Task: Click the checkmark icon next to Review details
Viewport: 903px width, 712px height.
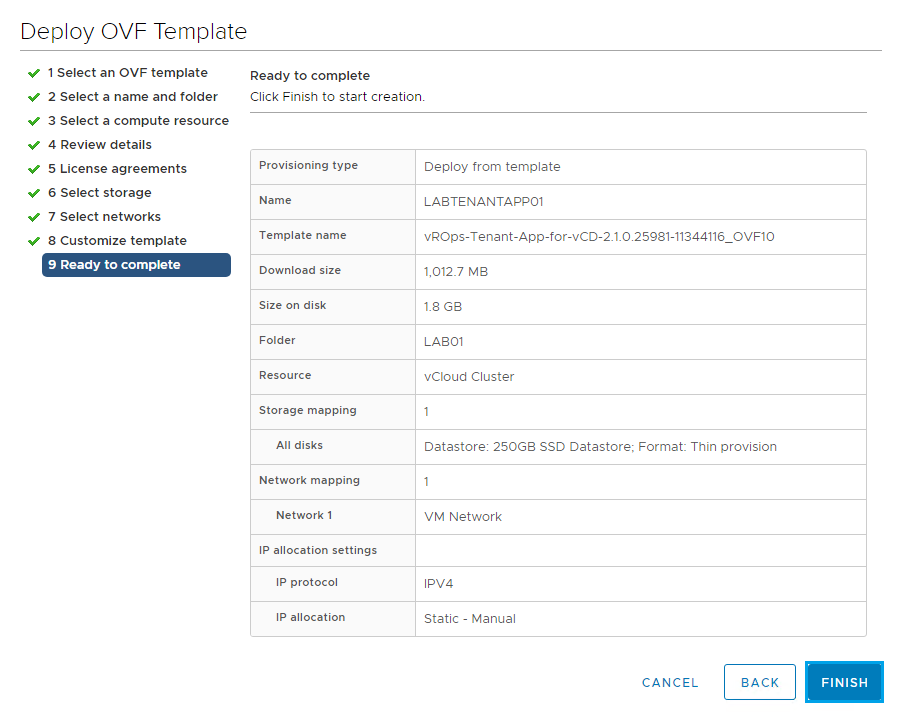Action: (34, 145)
